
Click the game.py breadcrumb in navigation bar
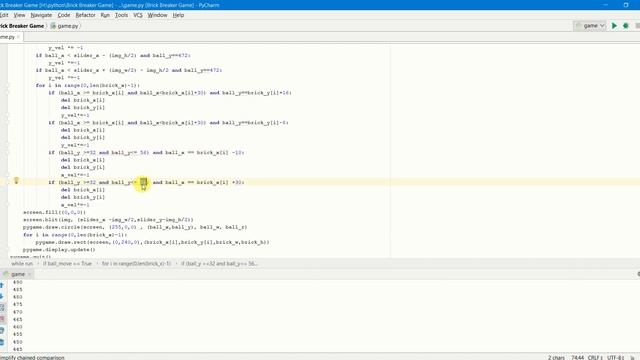64,26
